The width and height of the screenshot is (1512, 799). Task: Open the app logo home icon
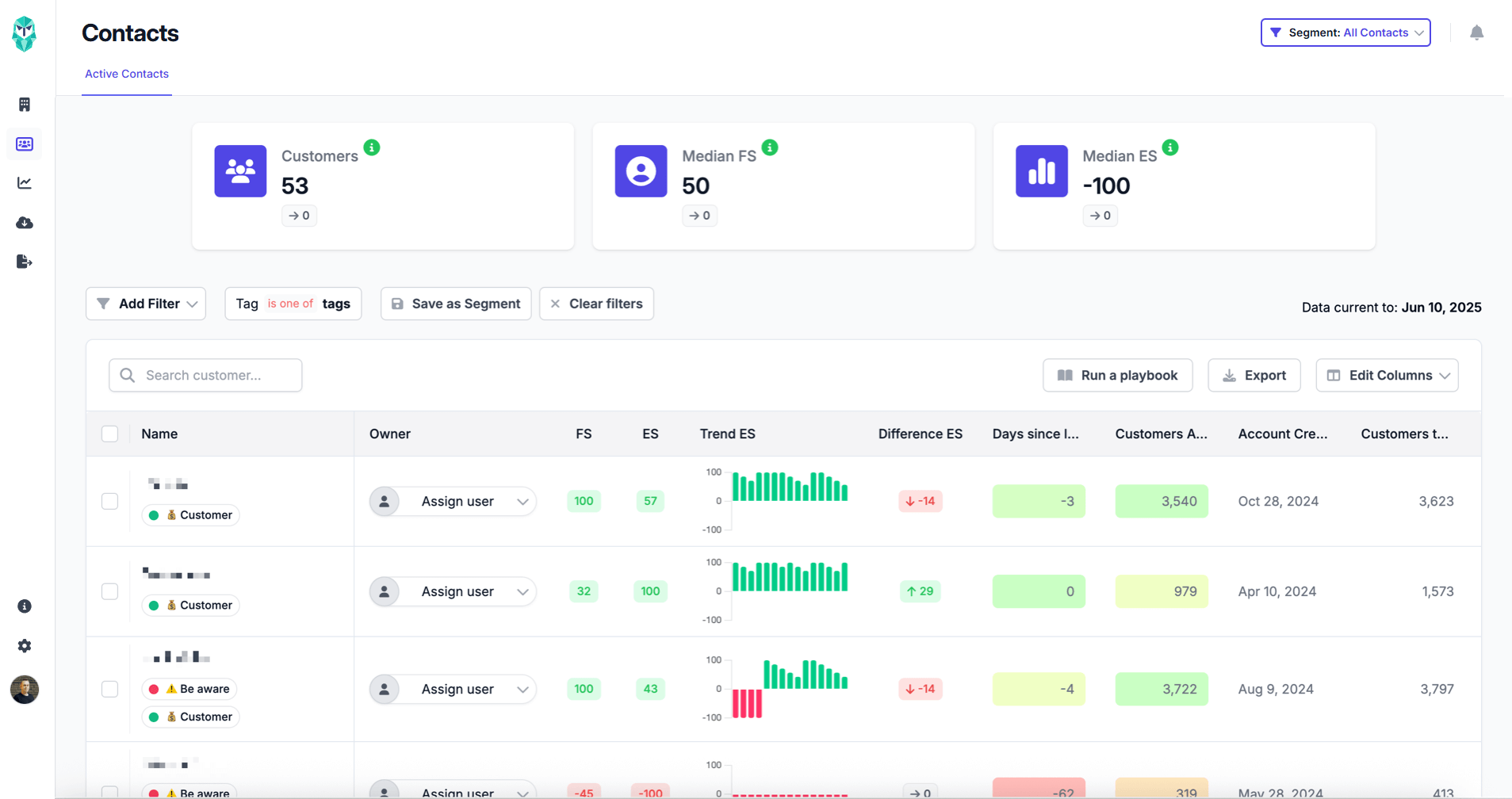point(25,34)
